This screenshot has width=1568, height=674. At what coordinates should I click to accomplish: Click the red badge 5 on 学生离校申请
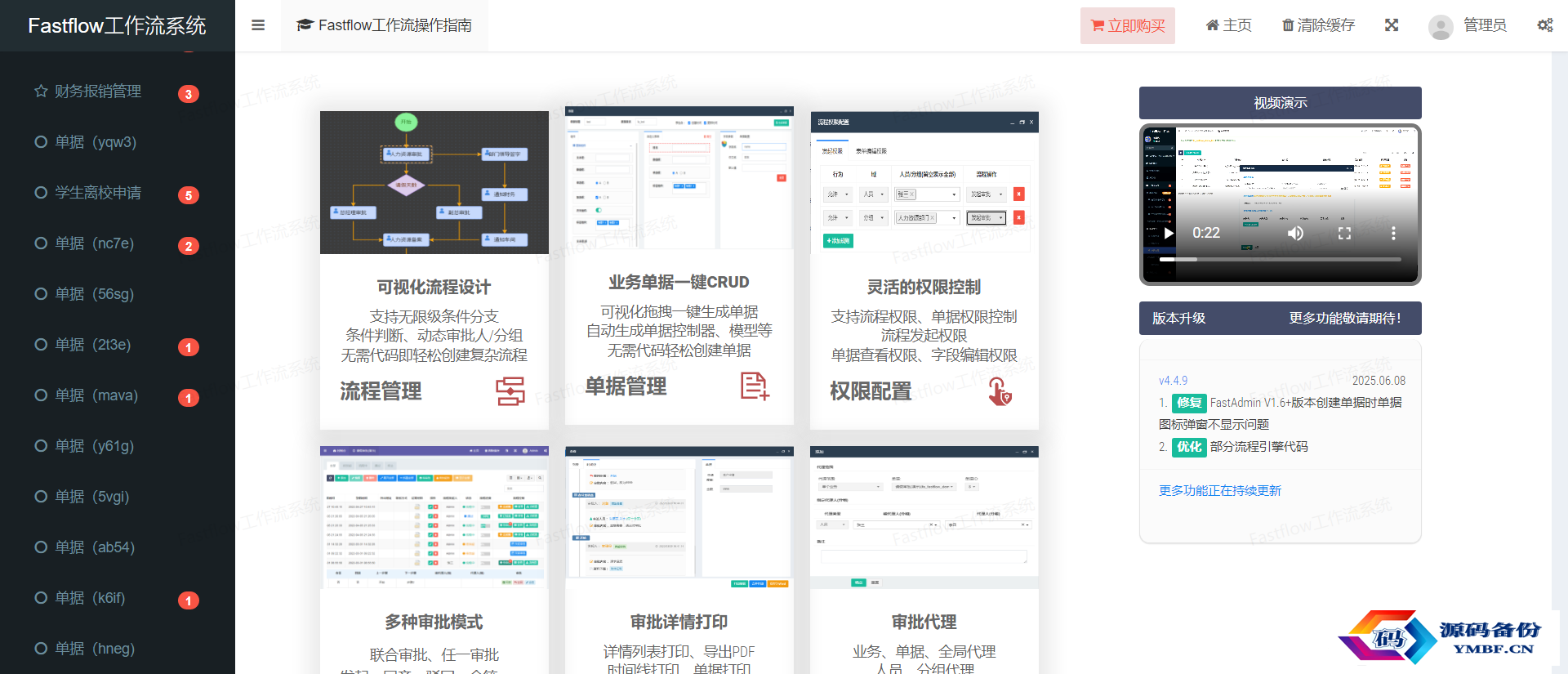[x=189, y=195]
